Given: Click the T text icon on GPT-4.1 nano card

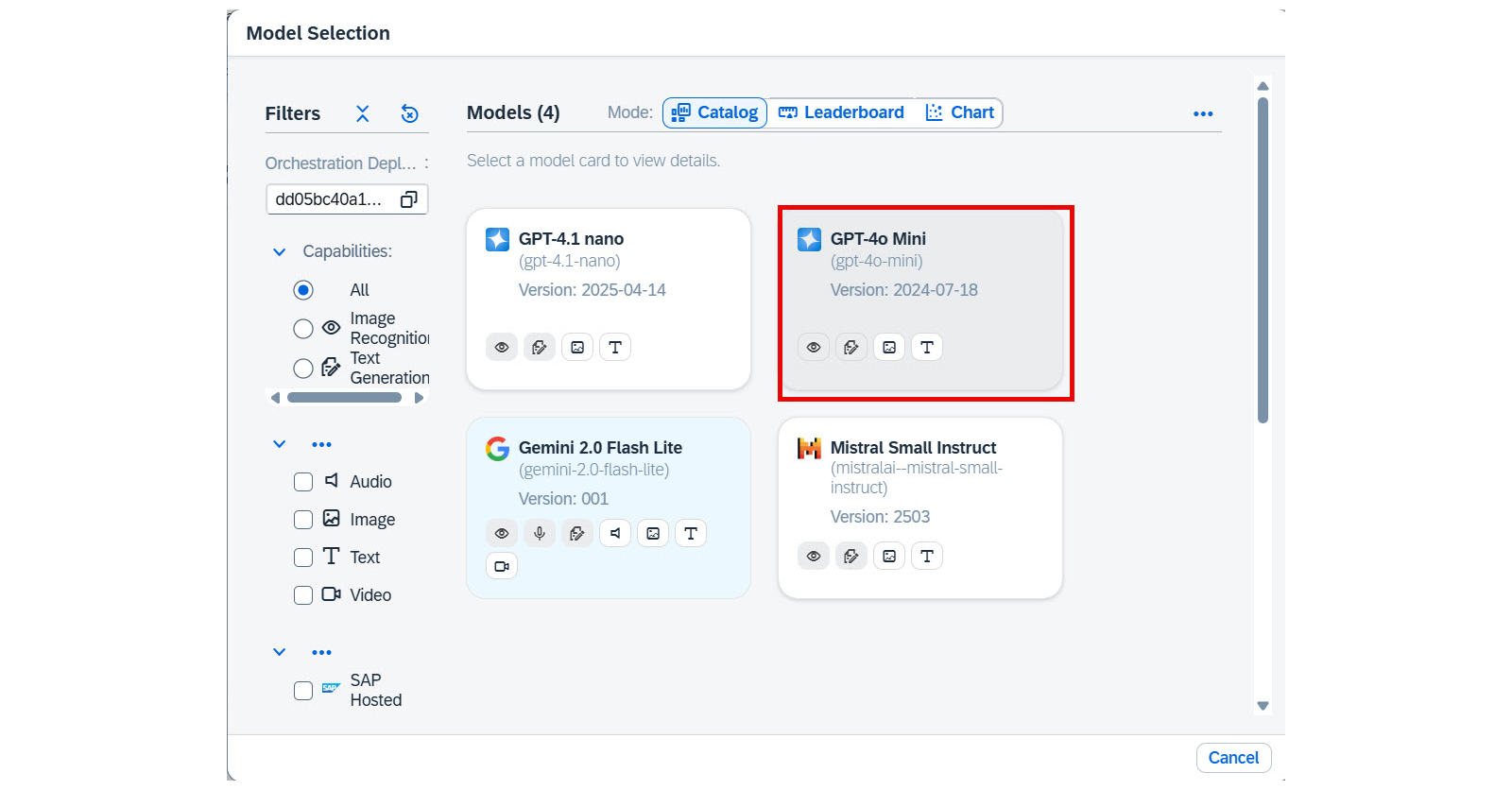Looking at the screenshot, I should [615, 348].
